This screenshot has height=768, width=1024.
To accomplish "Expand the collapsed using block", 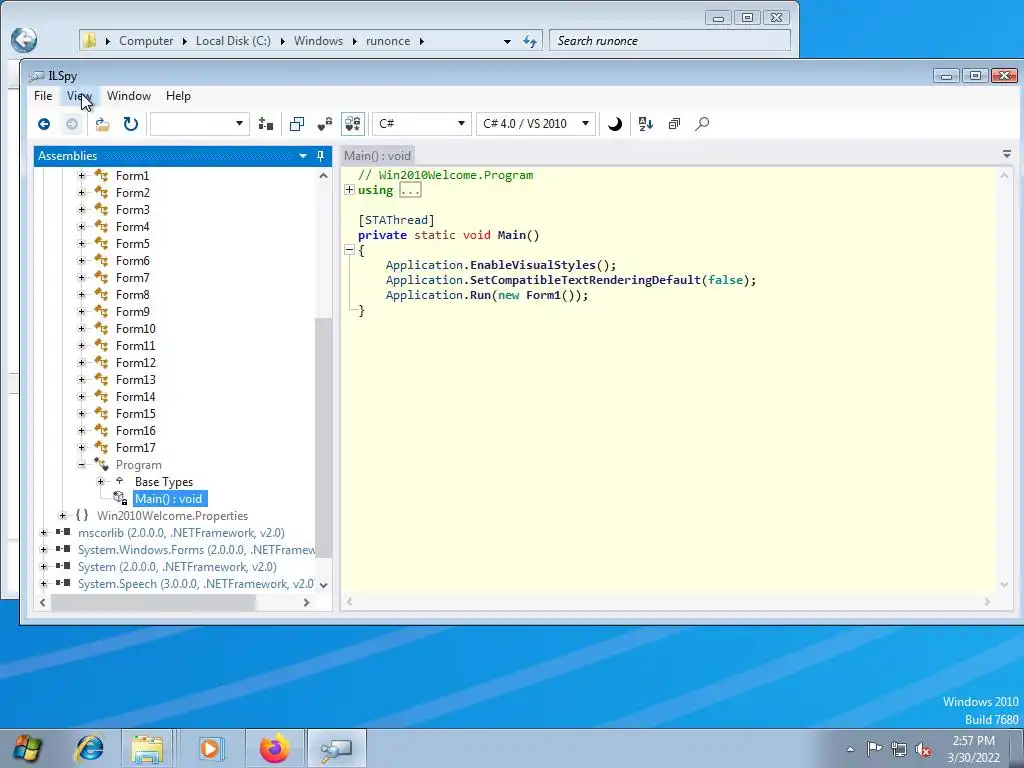I will [349, 190].
